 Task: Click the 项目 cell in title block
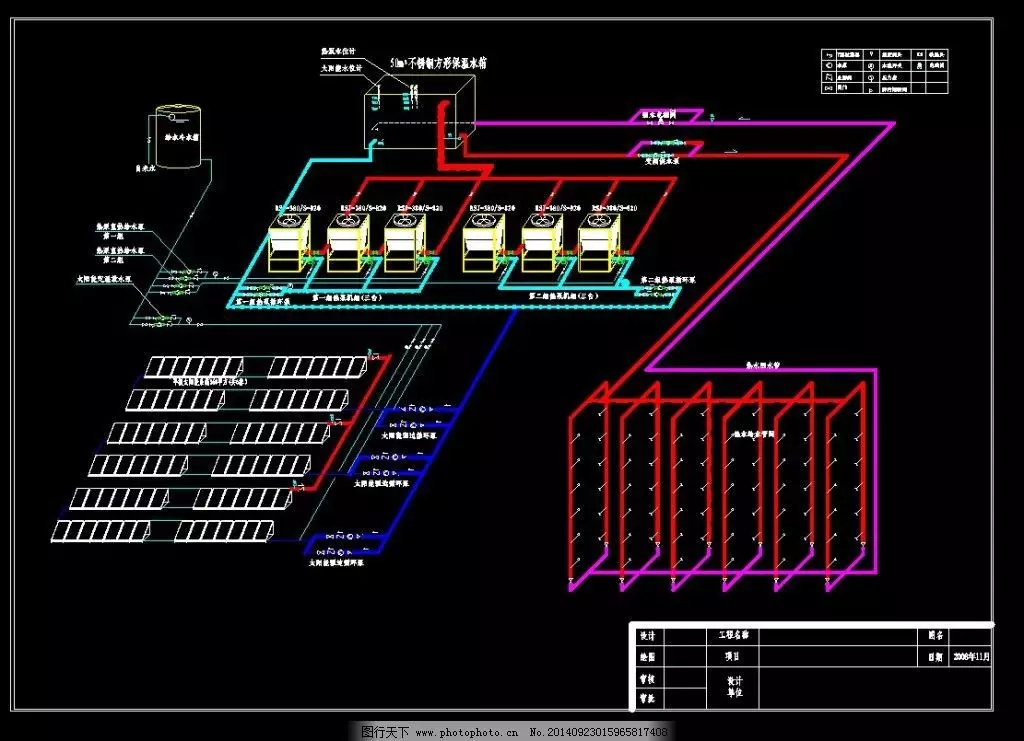click(x=733, y=657)
